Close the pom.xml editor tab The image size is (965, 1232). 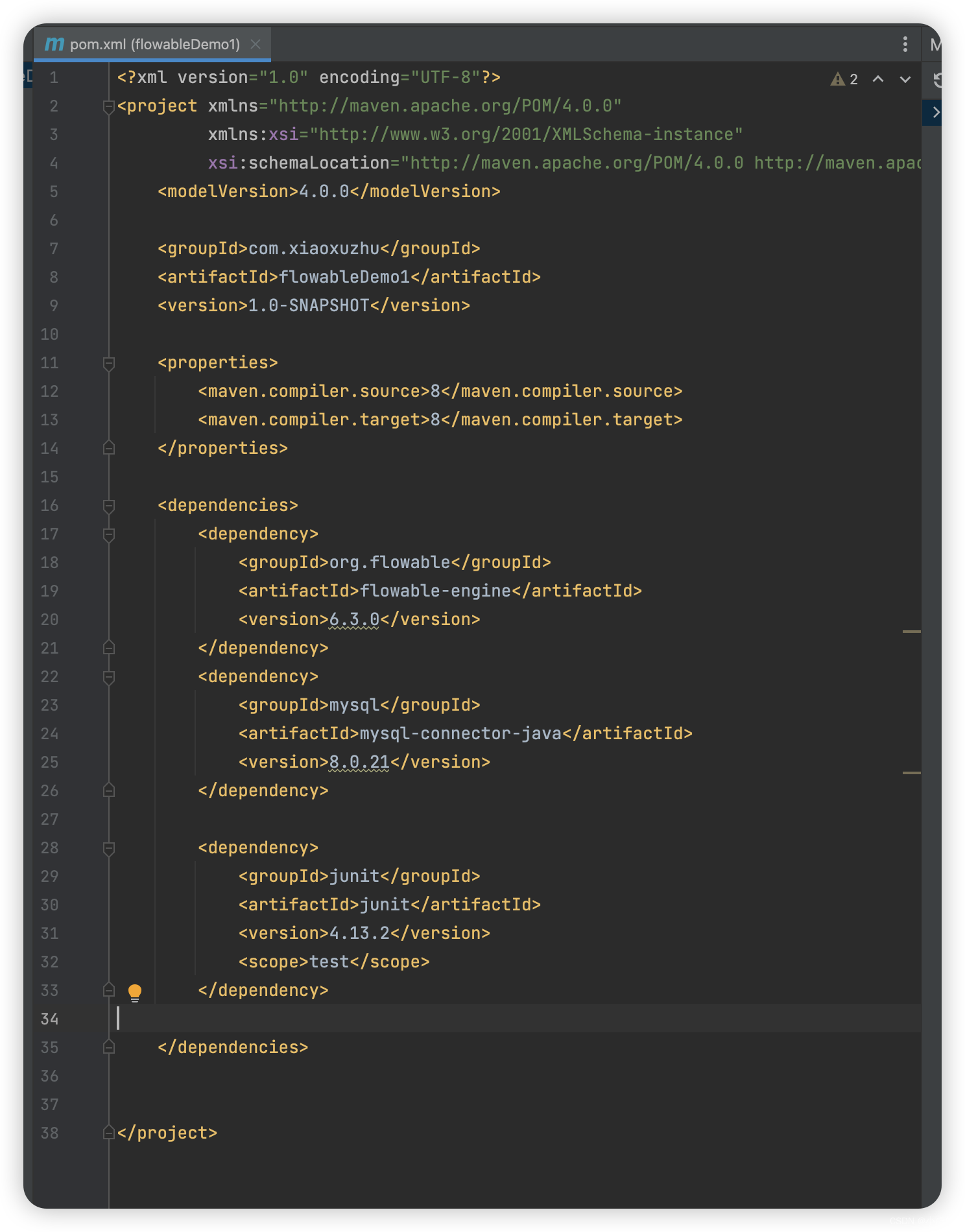coord(256,44)
